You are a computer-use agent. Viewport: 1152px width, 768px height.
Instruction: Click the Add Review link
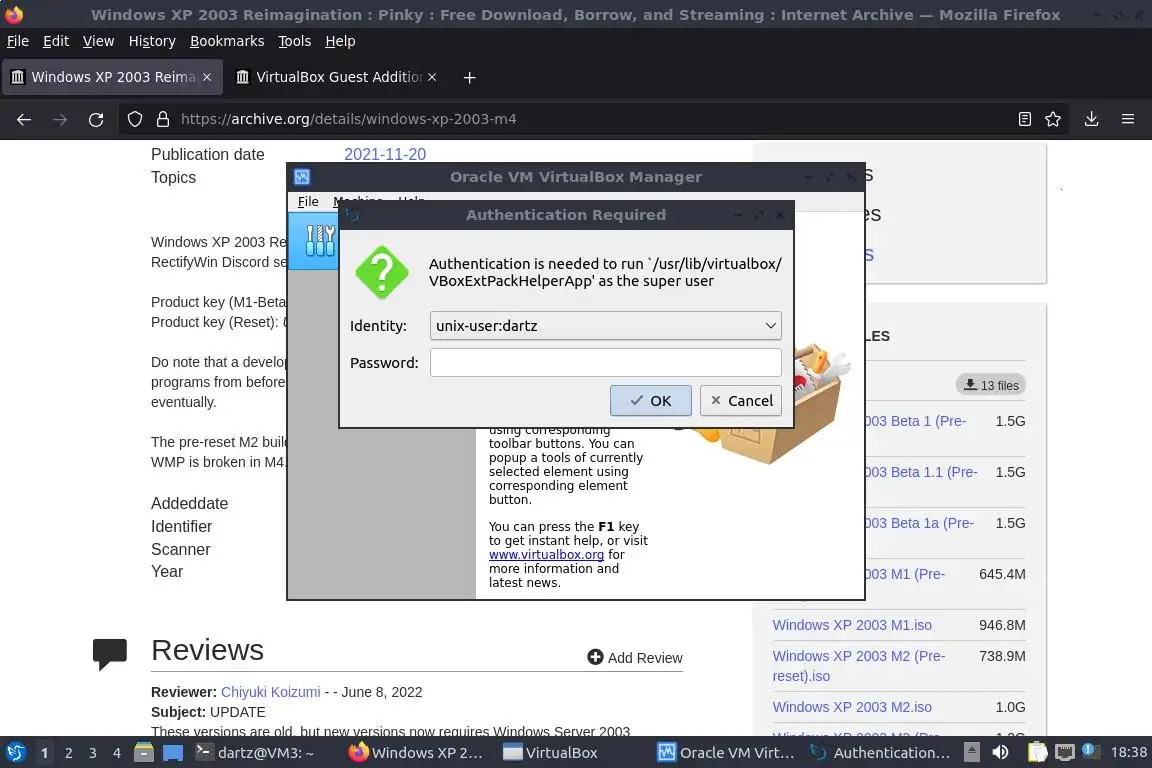644,658
